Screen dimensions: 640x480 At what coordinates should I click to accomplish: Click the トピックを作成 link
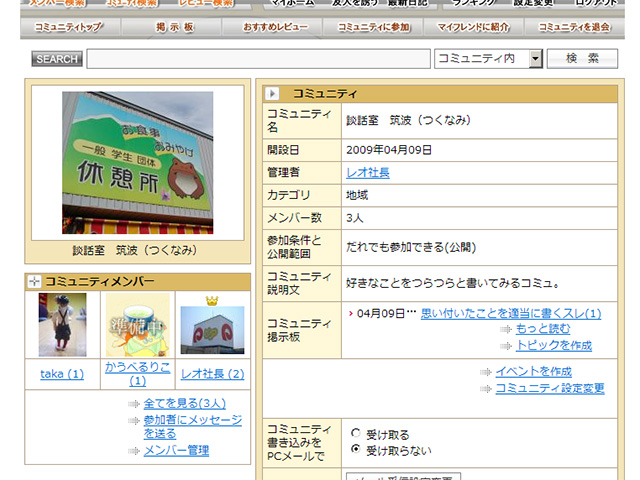click(x=554, y=346)
